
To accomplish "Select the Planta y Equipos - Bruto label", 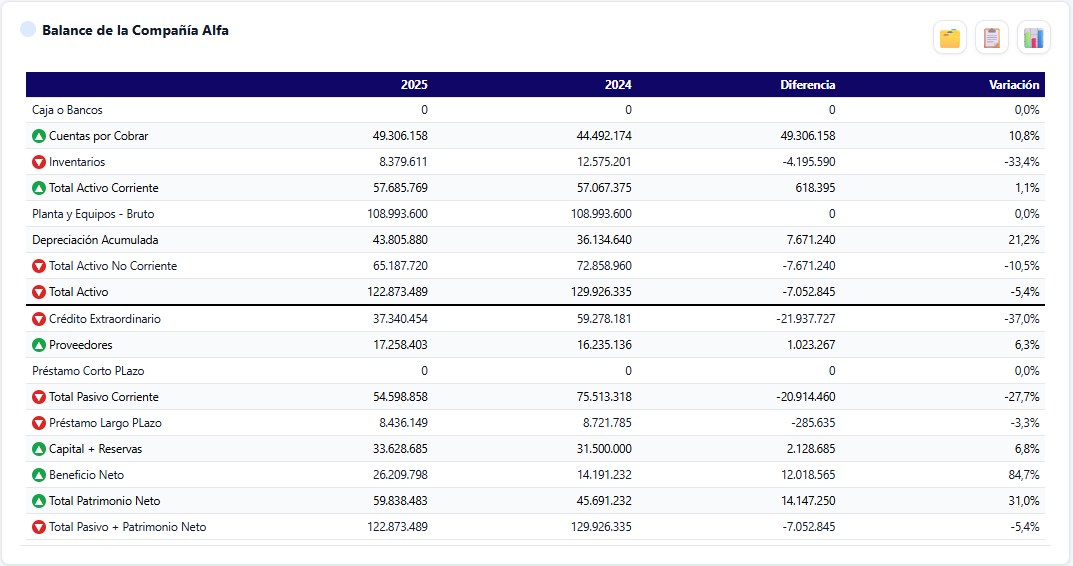I will pyautogui.click(x=93, y=214).
